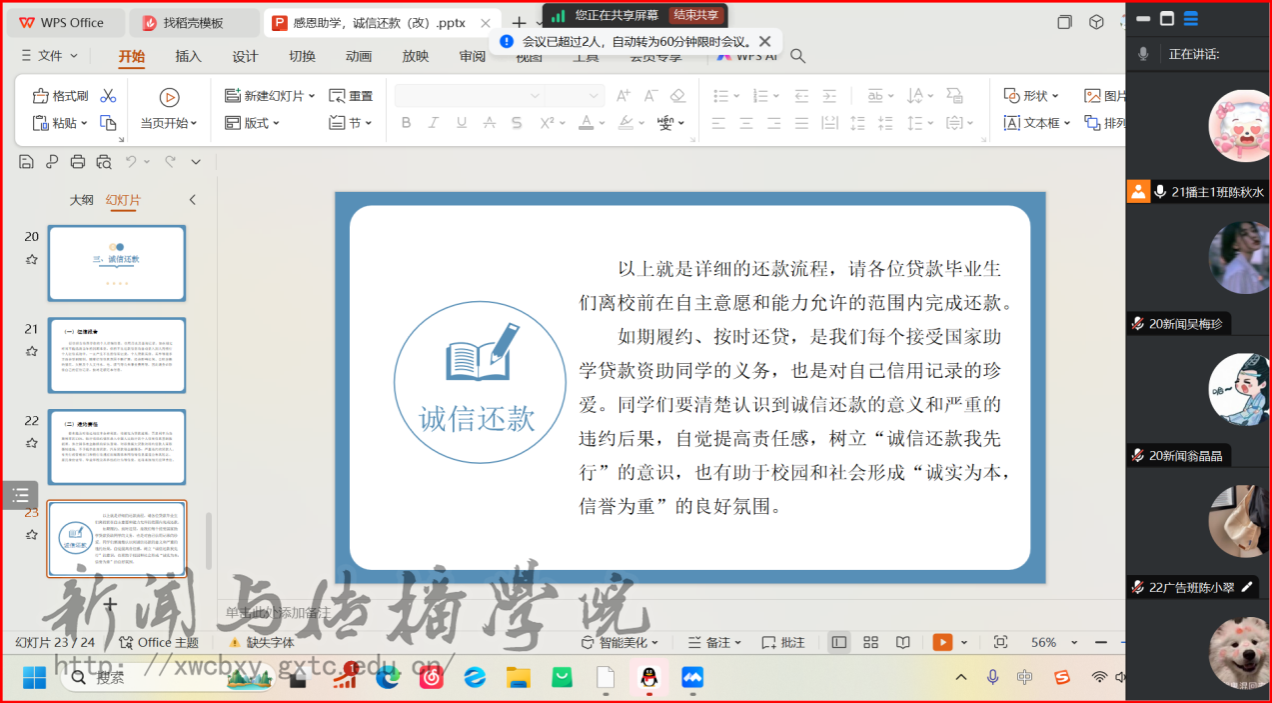The width and height of the screenshot is (1272, 703).
Task: Expand the New Slide (新建幻灯片) dropdown
Action: (312, 96)
